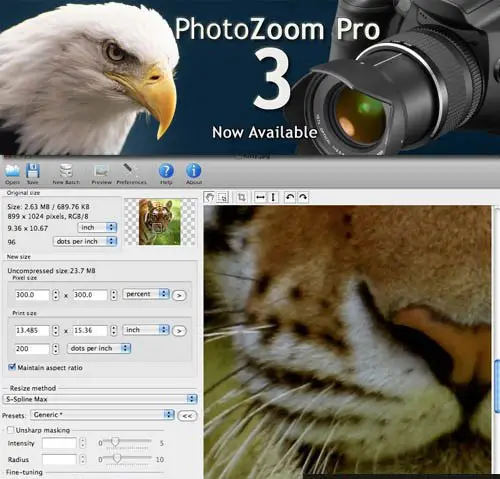Click the print size height stepper

click(114, 331)
